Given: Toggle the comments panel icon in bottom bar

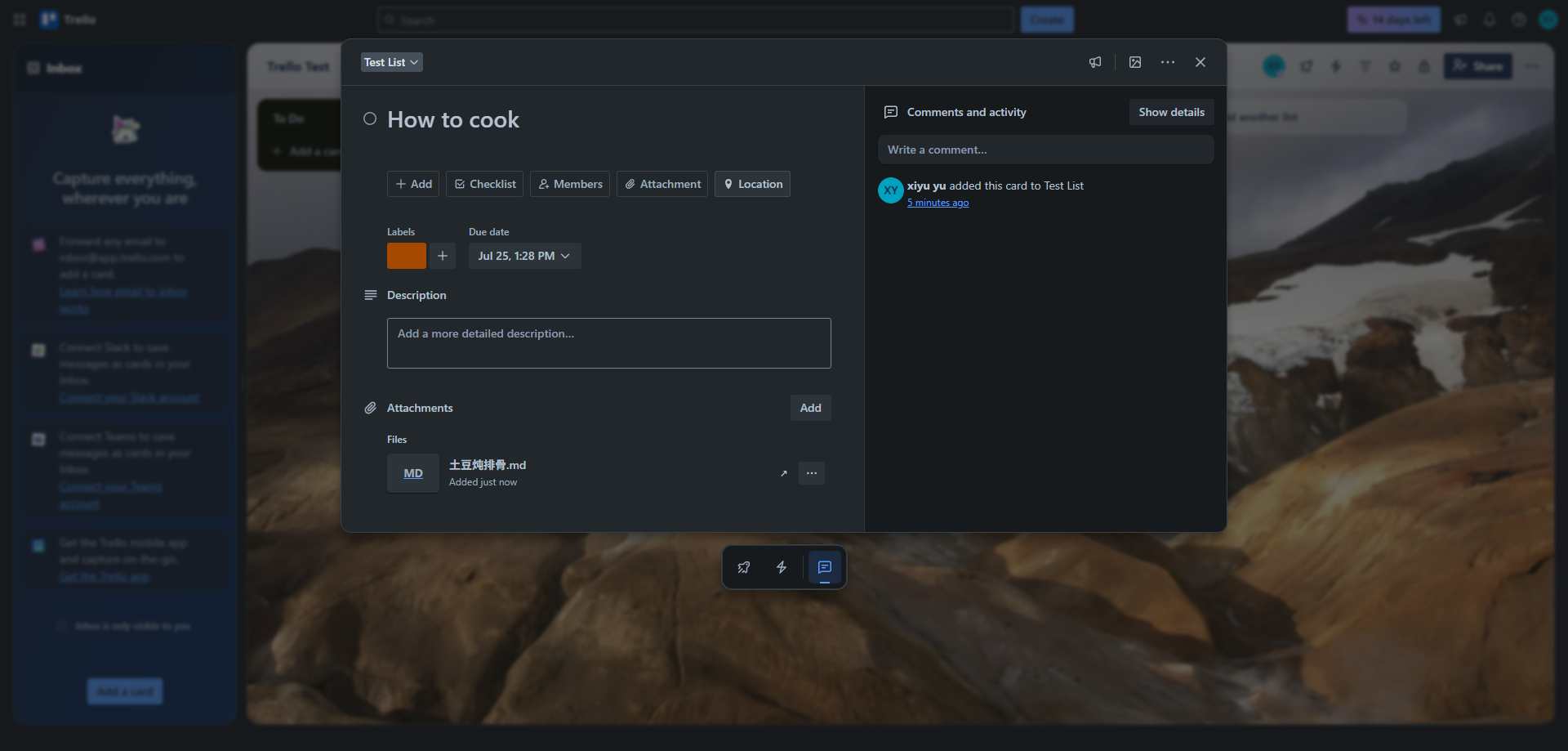Looking at the screenshot, I should 825,567.
